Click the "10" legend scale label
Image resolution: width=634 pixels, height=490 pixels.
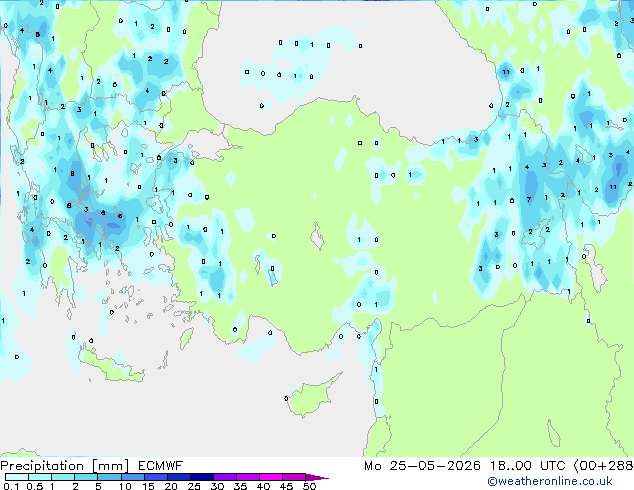click(x=125, y=486)
